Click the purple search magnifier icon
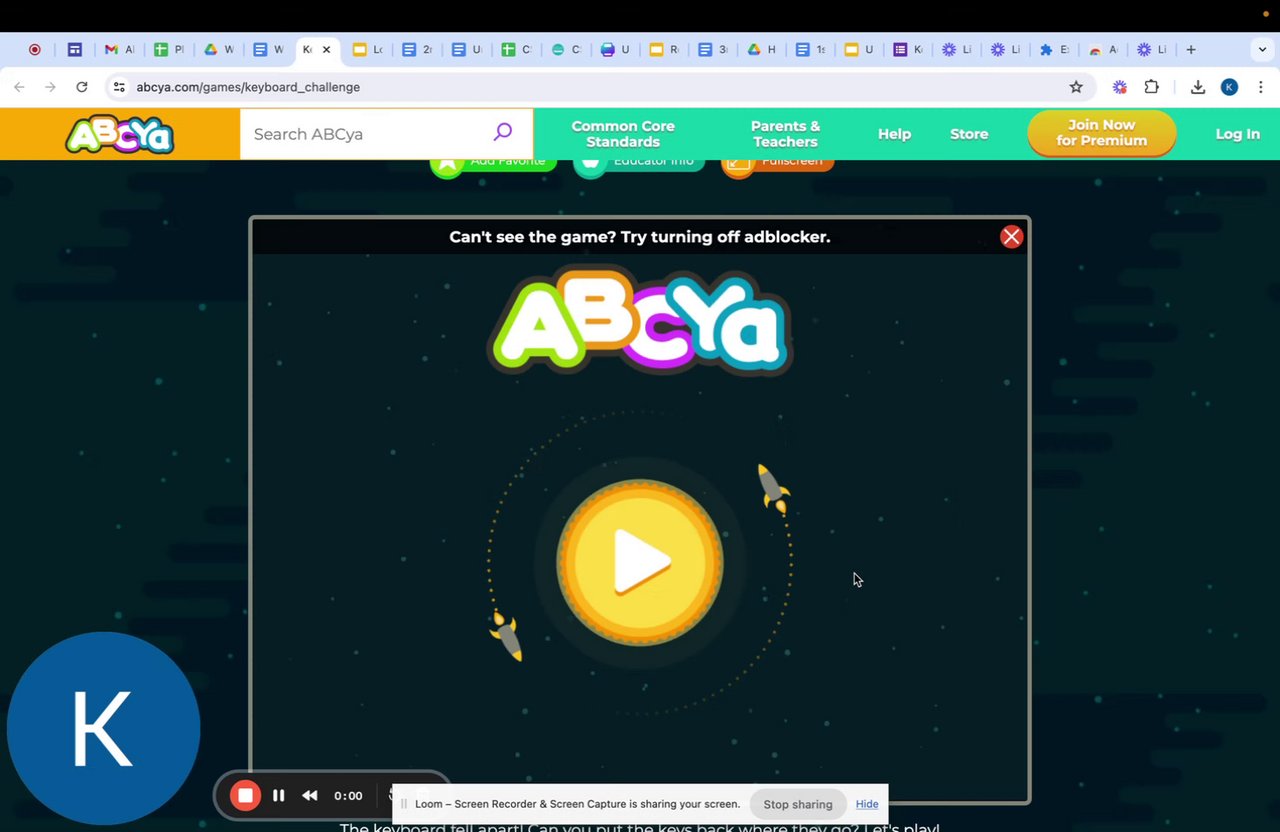This screenshot has width=1280, height=832. pos(503,132)
